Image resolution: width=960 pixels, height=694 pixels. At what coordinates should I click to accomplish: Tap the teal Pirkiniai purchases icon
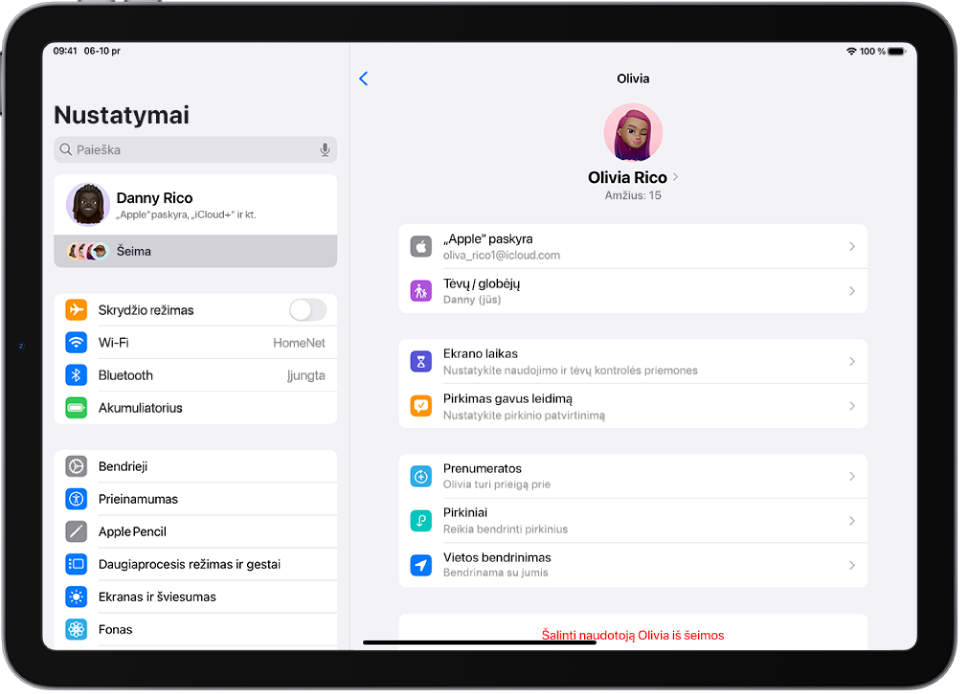421,521
